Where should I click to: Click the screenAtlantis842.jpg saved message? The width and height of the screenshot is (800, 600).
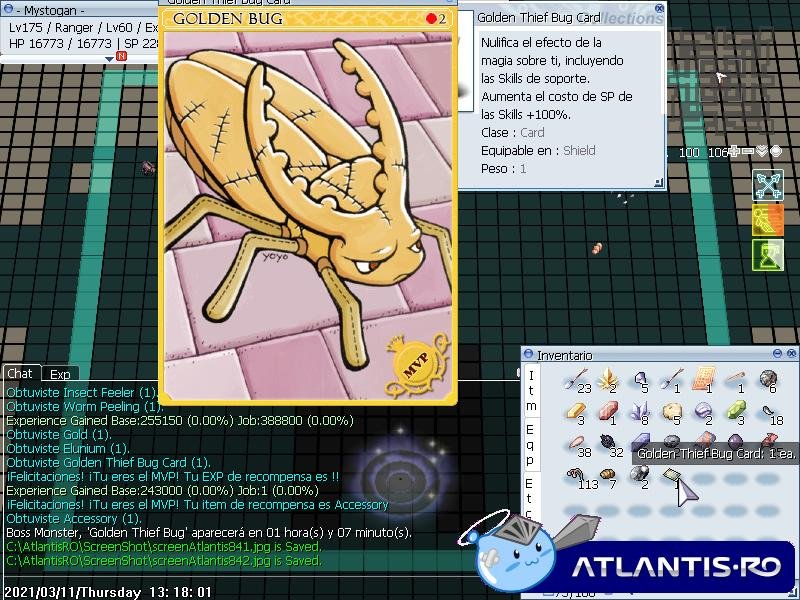(164, 561)
